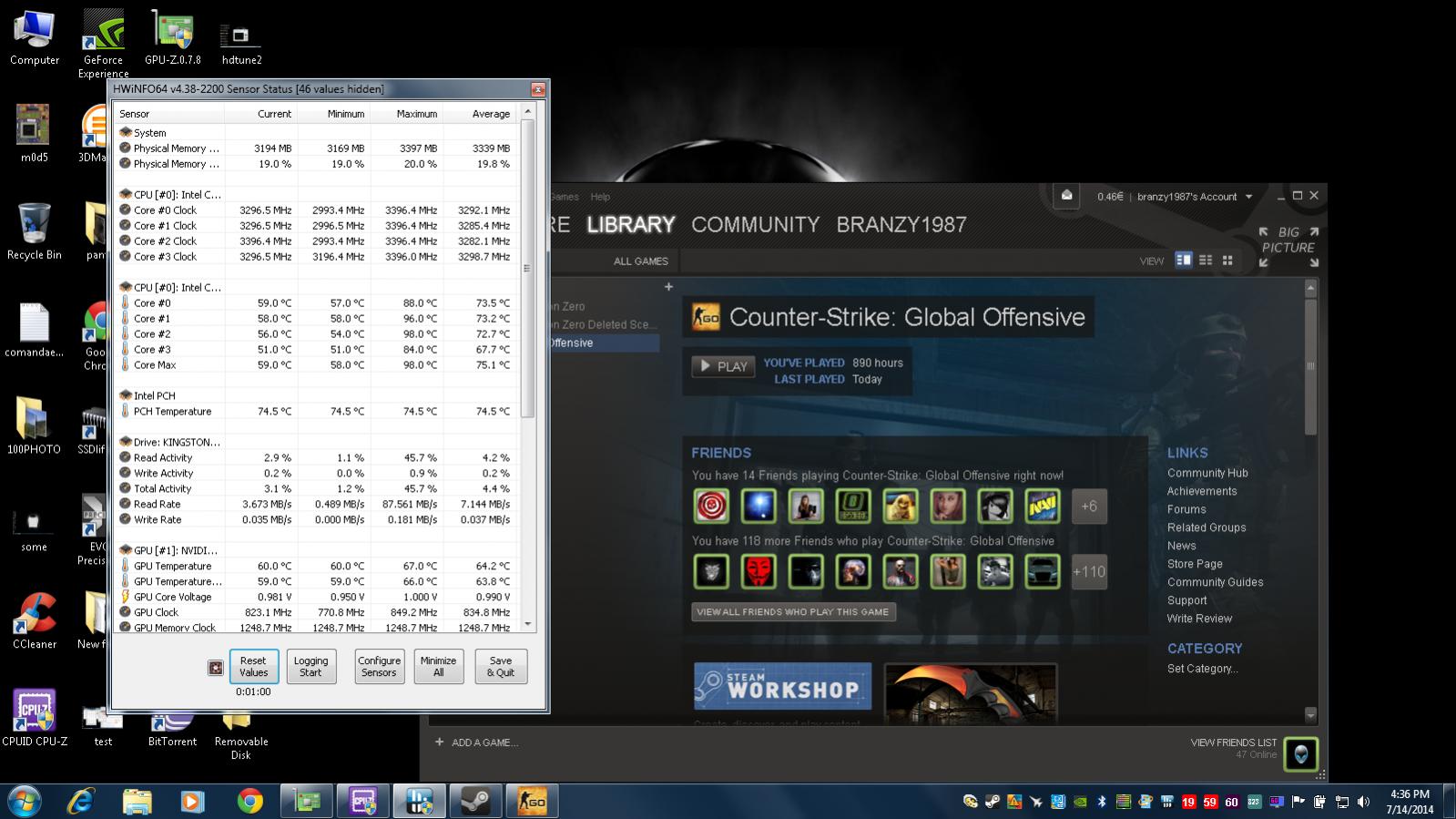
Task: Open the red target avatar friend
Action: [711, 507]
